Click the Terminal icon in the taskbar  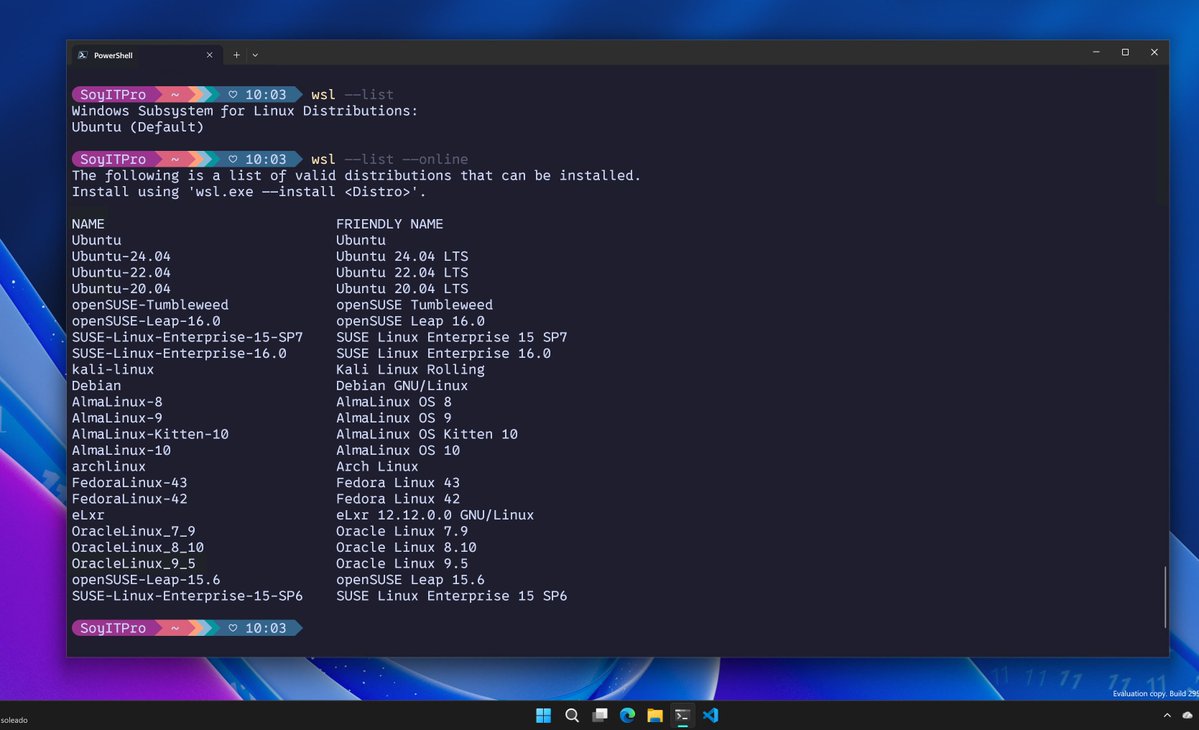point(682,715)
